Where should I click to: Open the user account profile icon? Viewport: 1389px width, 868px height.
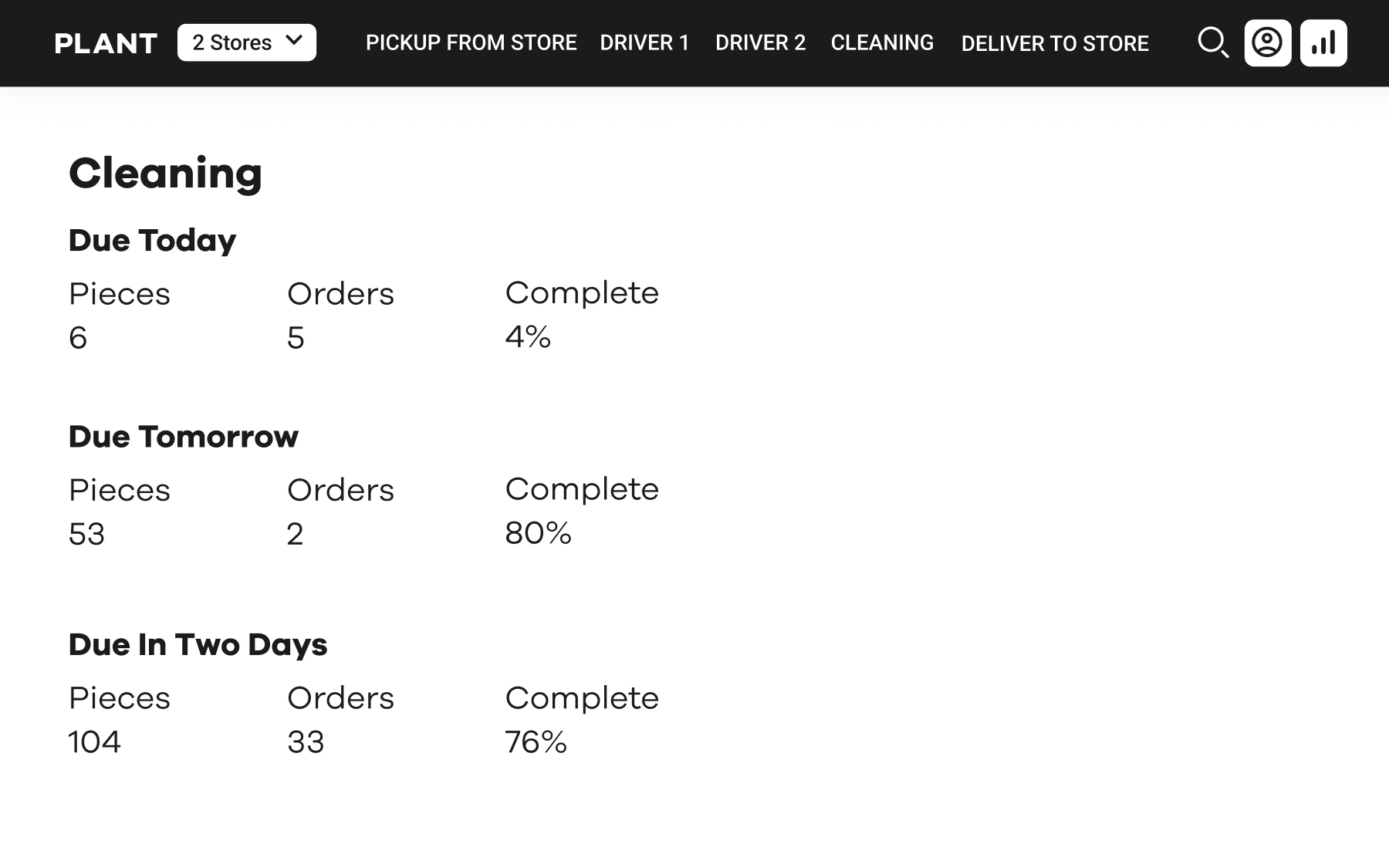pos(1267,42)
